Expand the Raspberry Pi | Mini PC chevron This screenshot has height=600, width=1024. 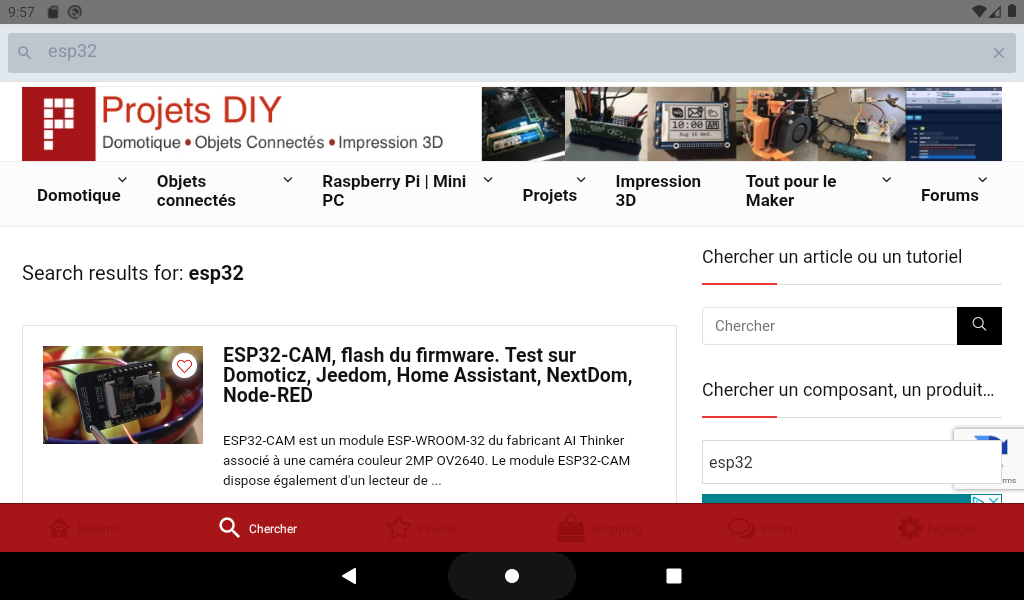point(488,180)
